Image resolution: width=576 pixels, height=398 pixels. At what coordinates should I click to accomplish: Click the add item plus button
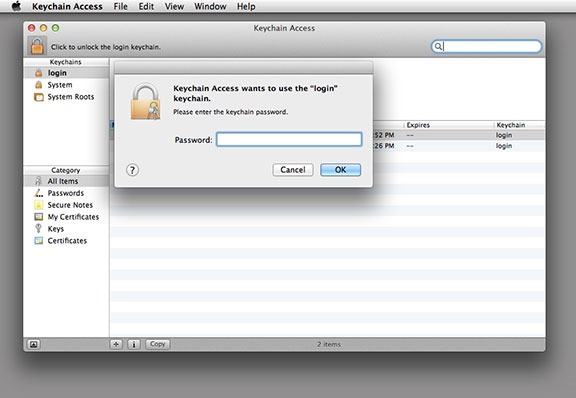point(116,344)
